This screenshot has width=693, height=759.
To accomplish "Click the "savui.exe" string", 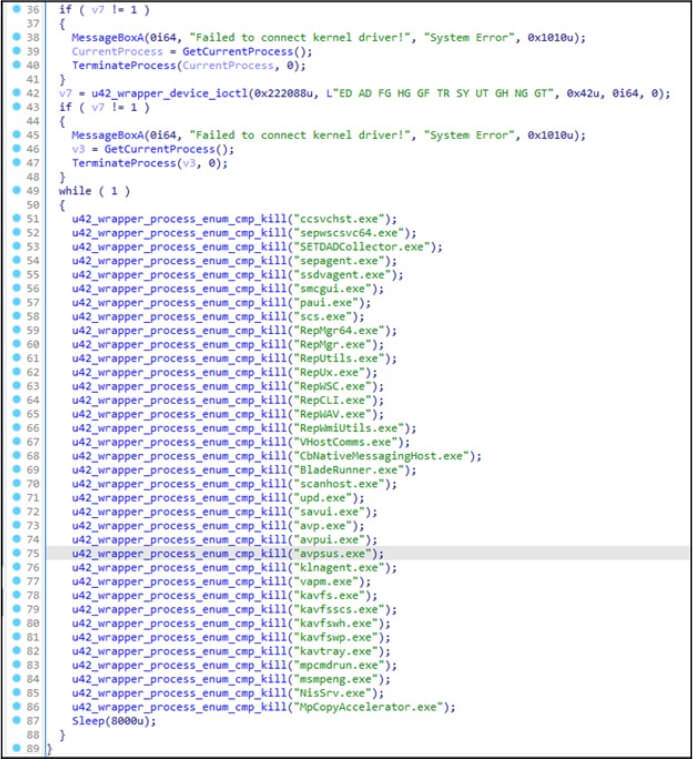I will click(329, 512).
